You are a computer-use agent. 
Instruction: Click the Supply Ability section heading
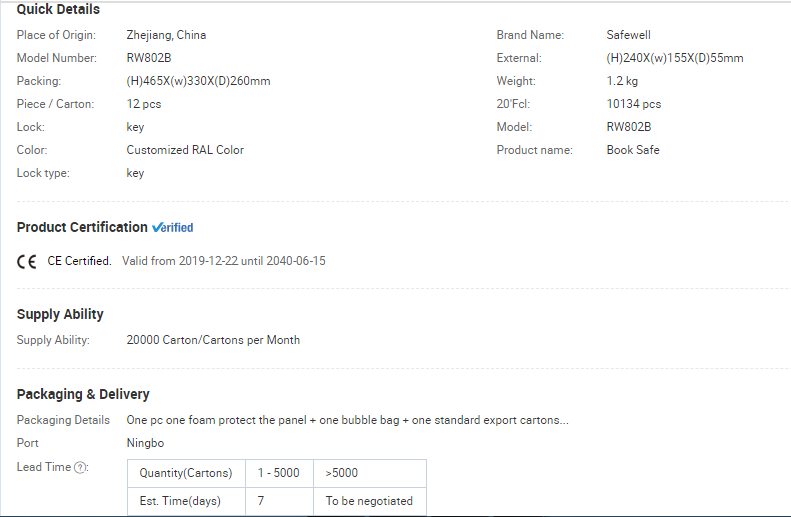click(60, 314)
